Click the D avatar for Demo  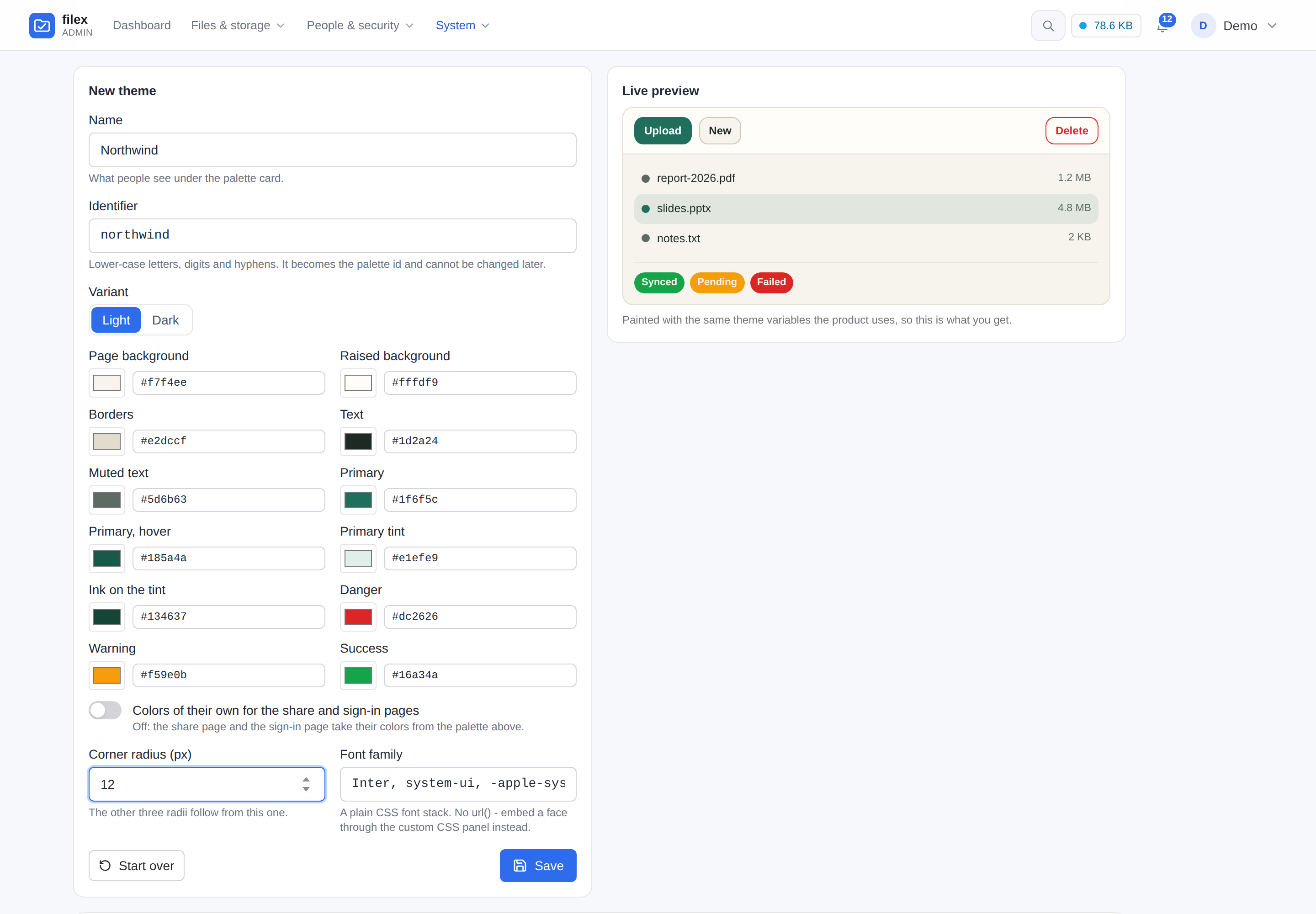[x=1203, y=26]
